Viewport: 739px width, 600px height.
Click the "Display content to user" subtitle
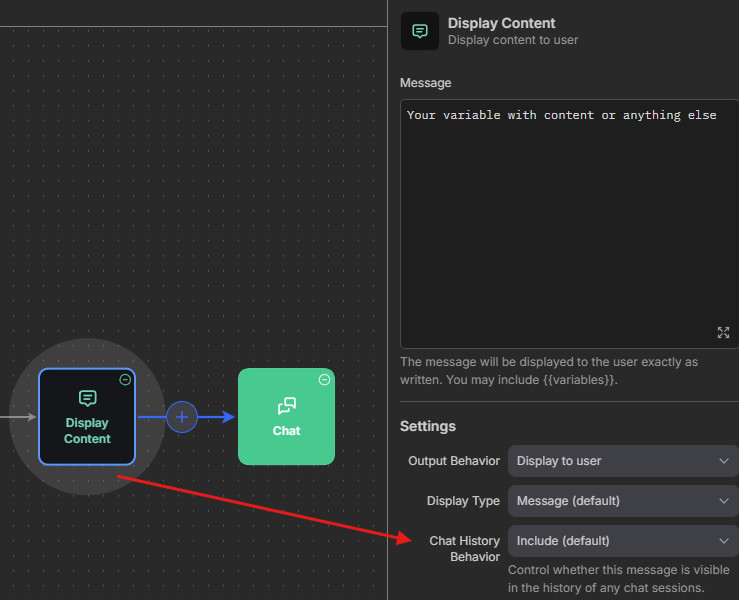[x=513, y=41]
